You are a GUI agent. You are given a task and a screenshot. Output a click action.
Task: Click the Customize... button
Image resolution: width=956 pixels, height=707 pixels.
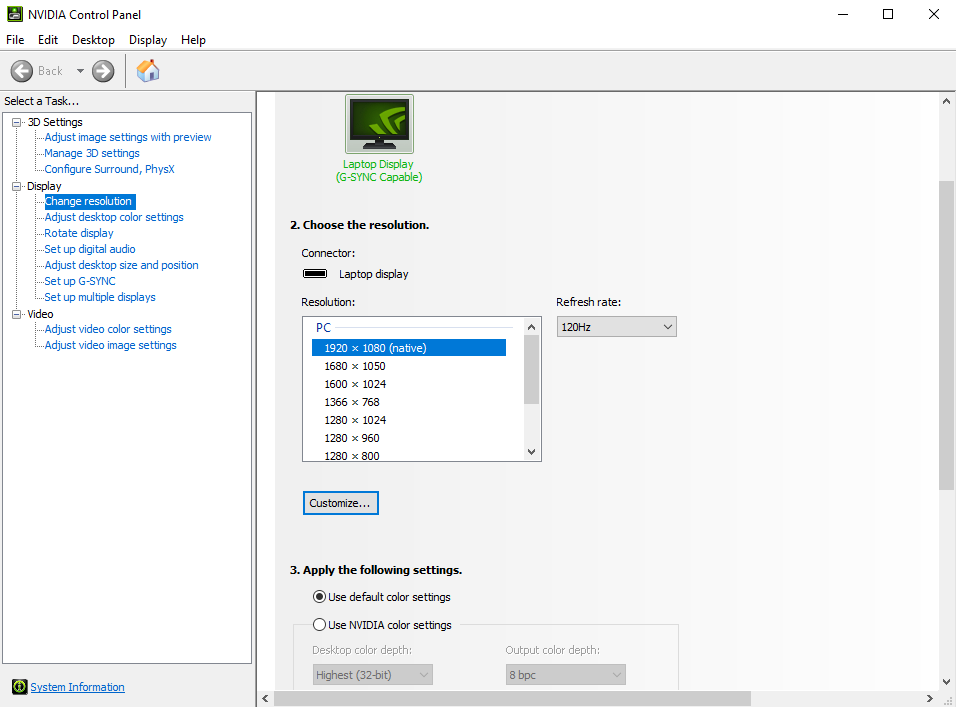pos(340,503)
